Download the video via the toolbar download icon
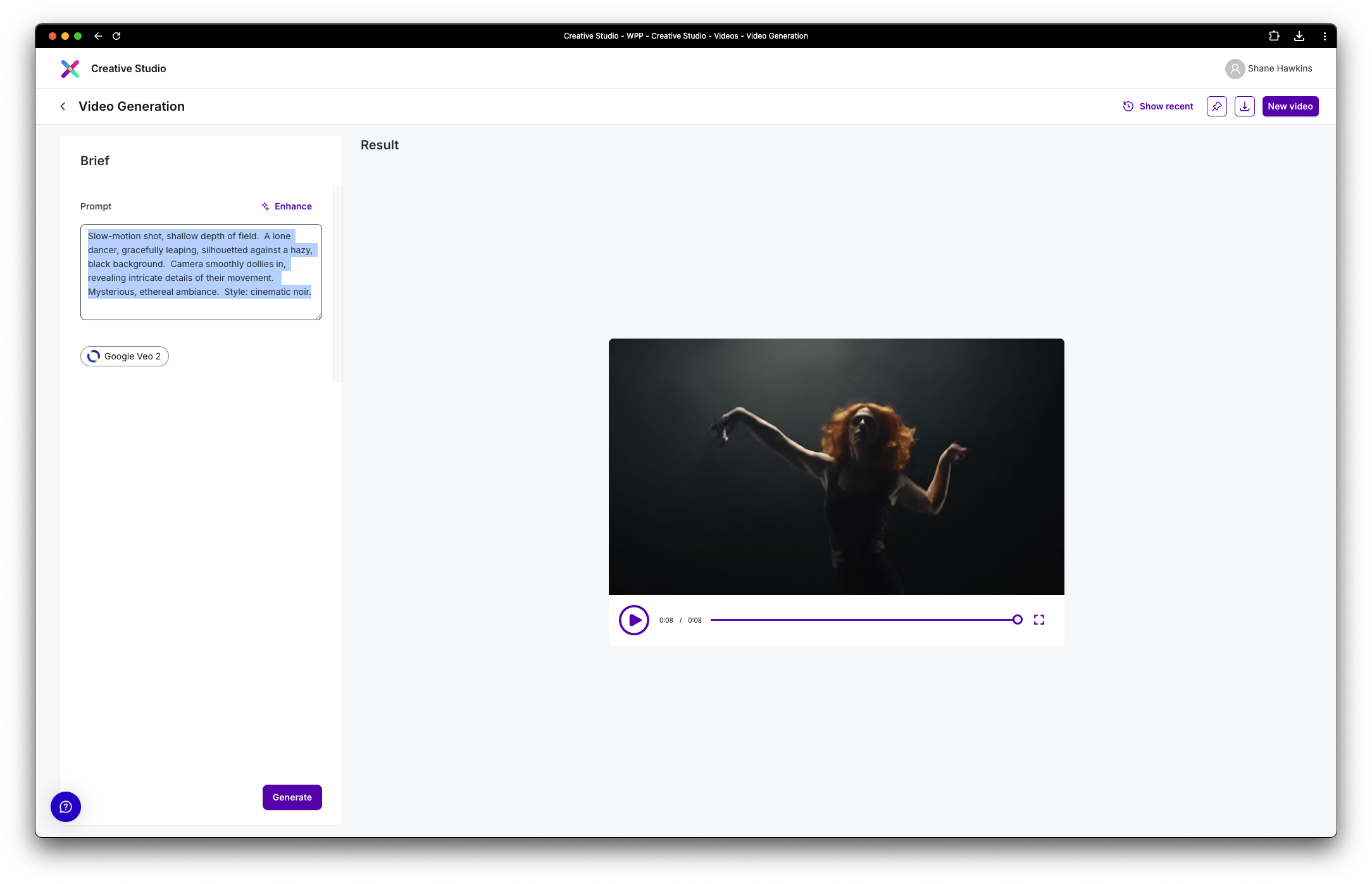Viewport: 1372px width, 884px height. click(x=1244, y=106)
